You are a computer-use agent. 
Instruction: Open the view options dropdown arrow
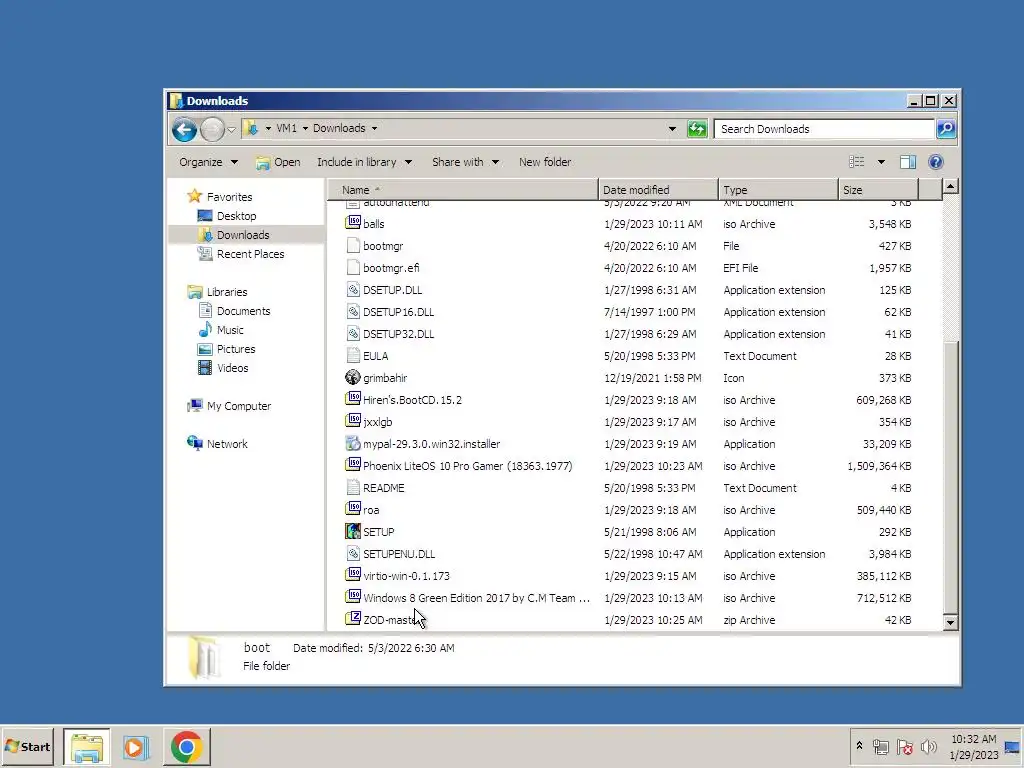881,162
